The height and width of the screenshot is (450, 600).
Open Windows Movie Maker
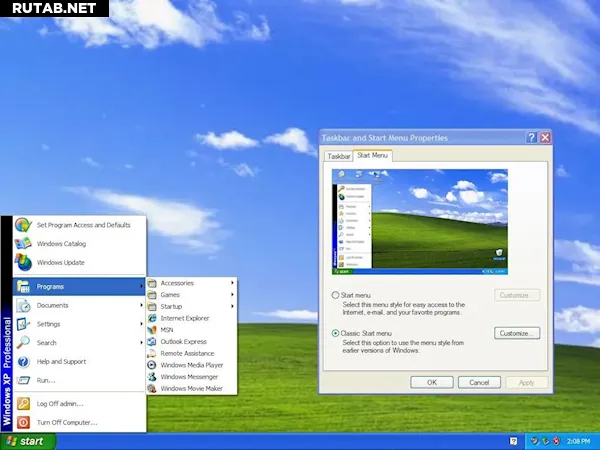191,389
